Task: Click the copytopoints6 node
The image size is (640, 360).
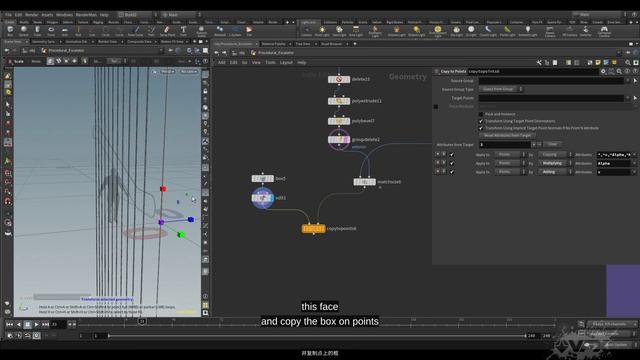Action: (313, 229)
